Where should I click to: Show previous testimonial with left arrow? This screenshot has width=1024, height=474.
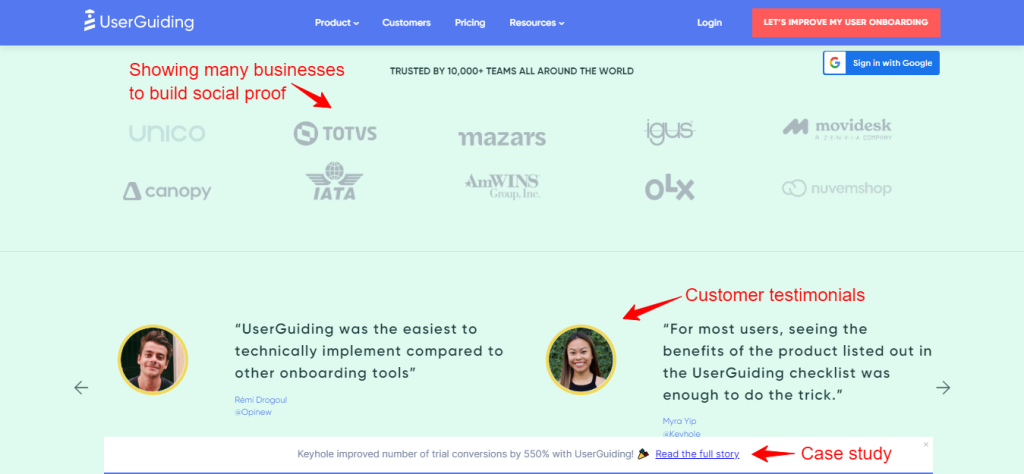(x=81, y=388)
